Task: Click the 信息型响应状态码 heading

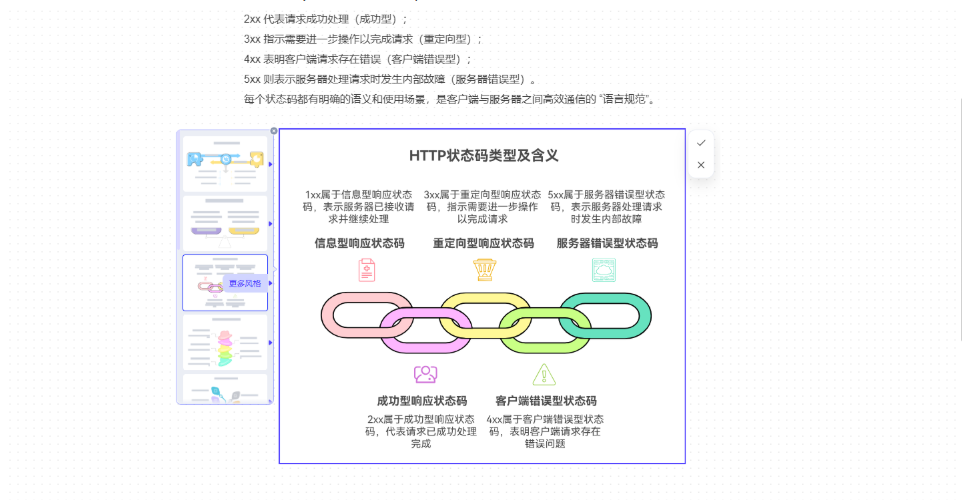Action: tap(360, 243)
